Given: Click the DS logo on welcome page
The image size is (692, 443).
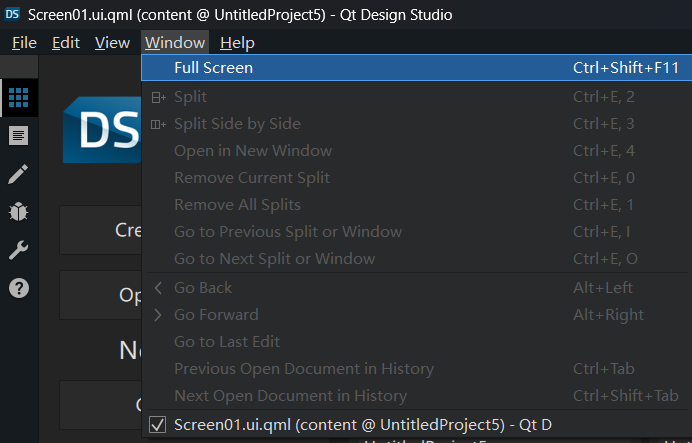Looking at the screenshot, I should click(x=102, y=130).
